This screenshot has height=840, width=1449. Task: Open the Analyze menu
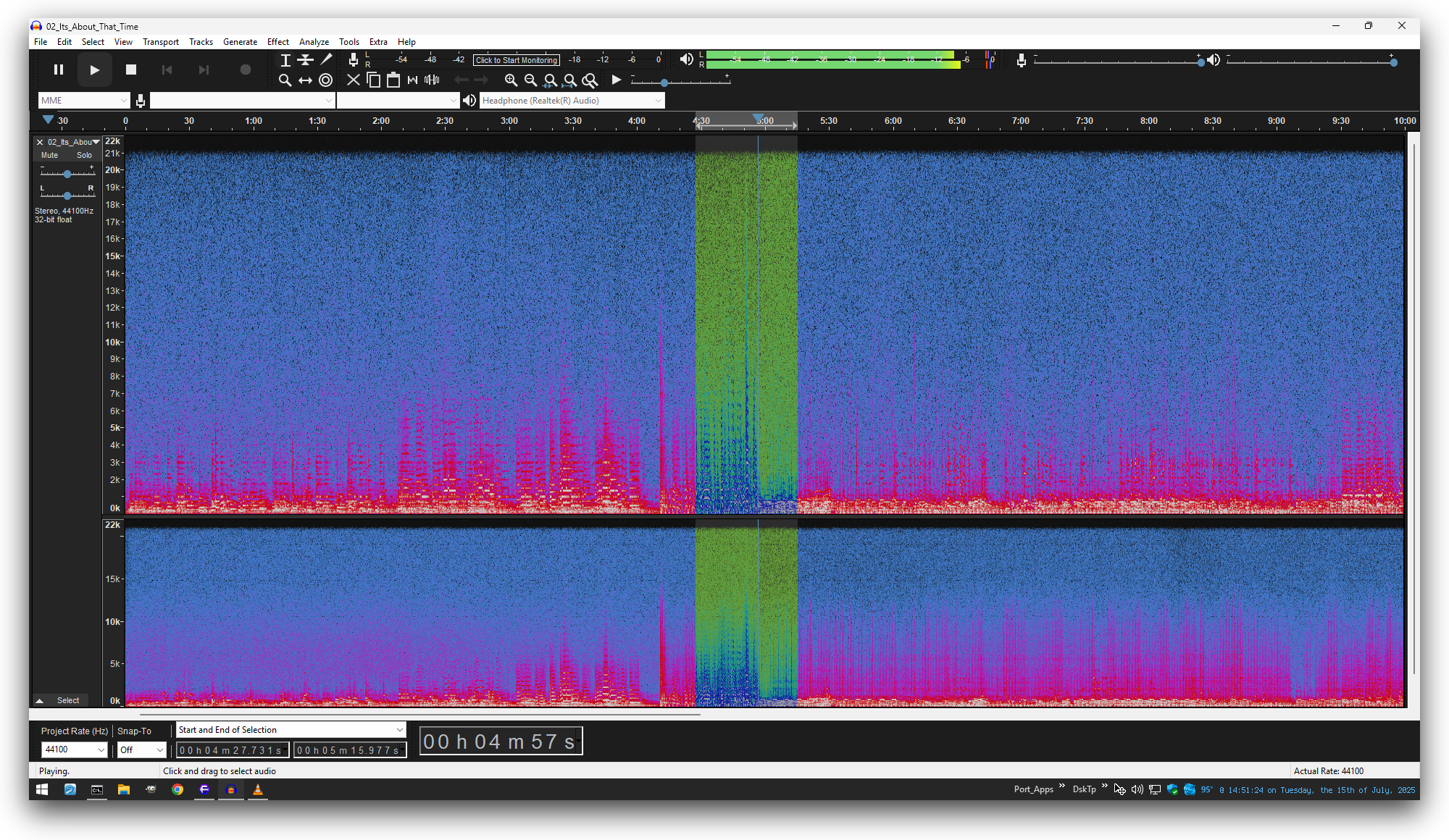[314, 42]
